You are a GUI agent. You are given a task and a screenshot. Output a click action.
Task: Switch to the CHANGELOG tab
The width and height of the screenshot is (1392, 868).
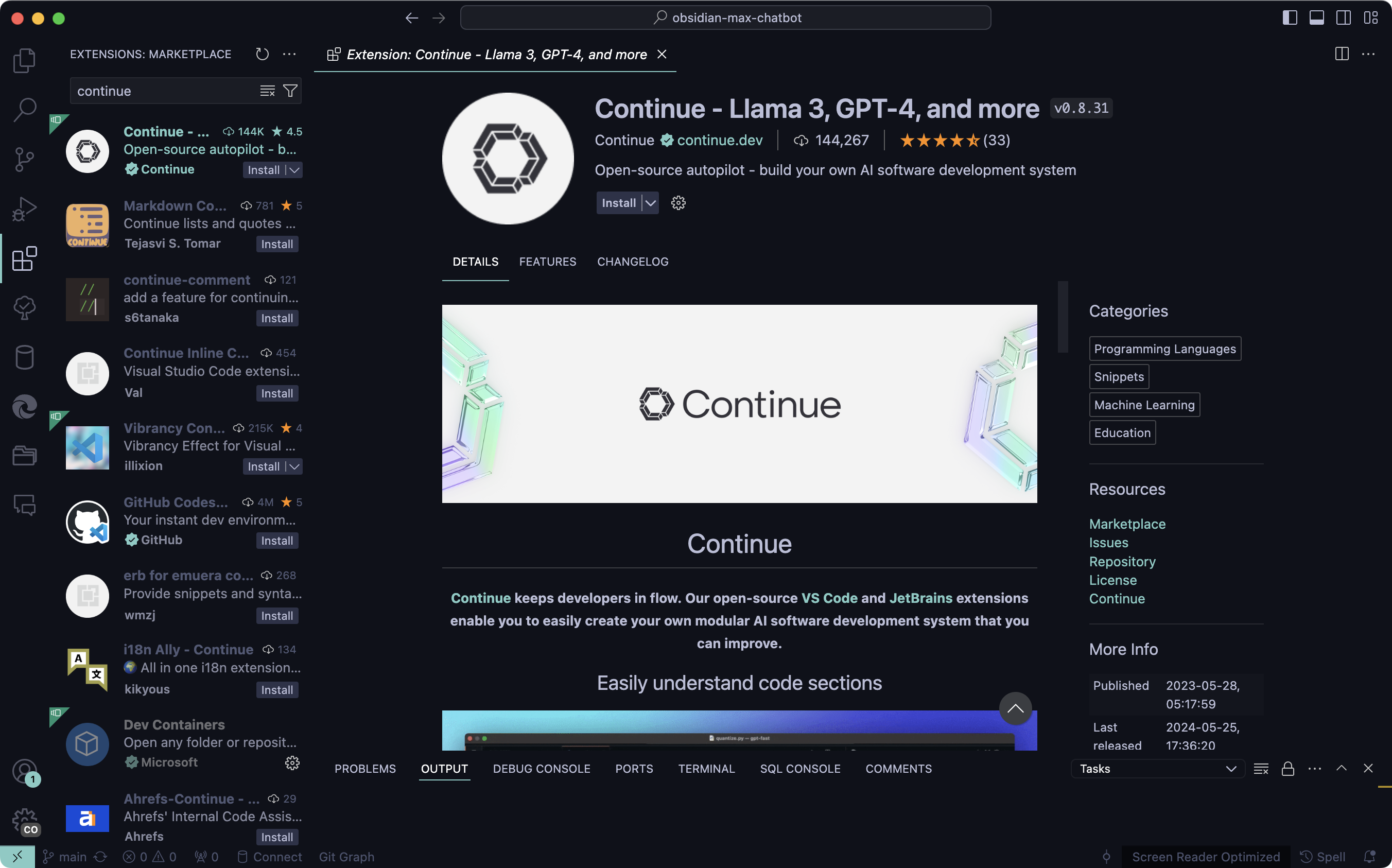point(633,262)
